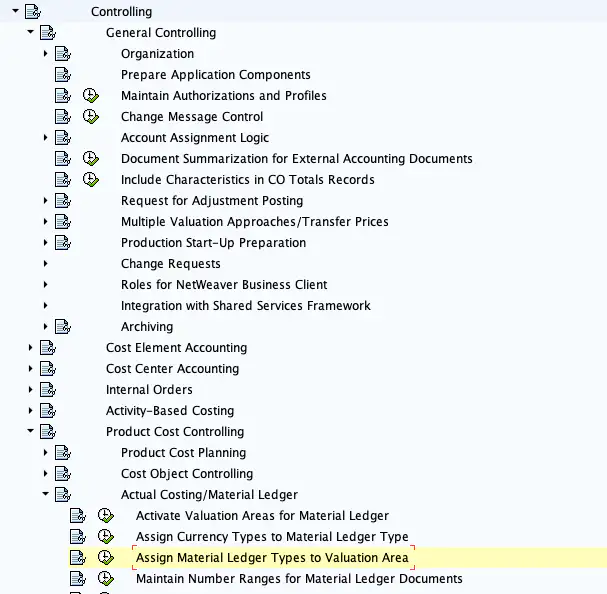The image size is (607, 594).
Task: Expand Multiple Valuation Approaches/Transfer Prices node
Action: (45, 221)
